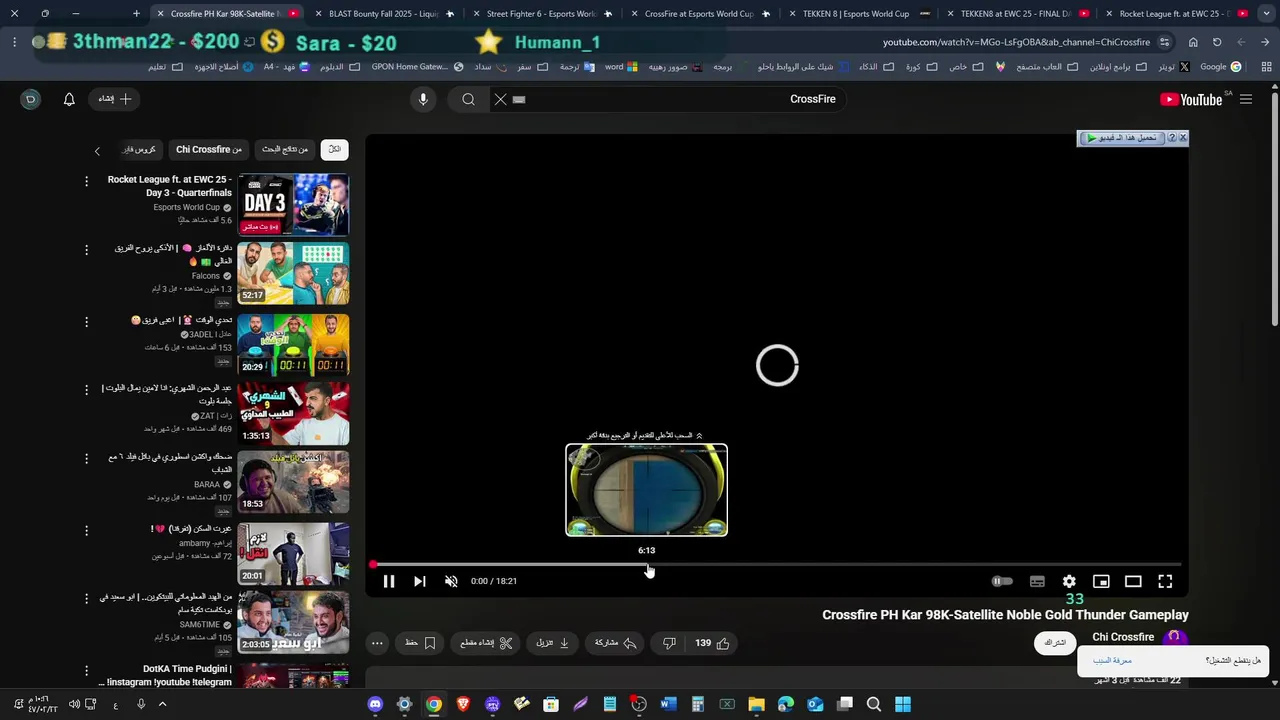The height and width of the screenshot is (720, 1280).
Task: Close the video download overlay banner
Action: pyautogui.click(x=1183, y=138)
